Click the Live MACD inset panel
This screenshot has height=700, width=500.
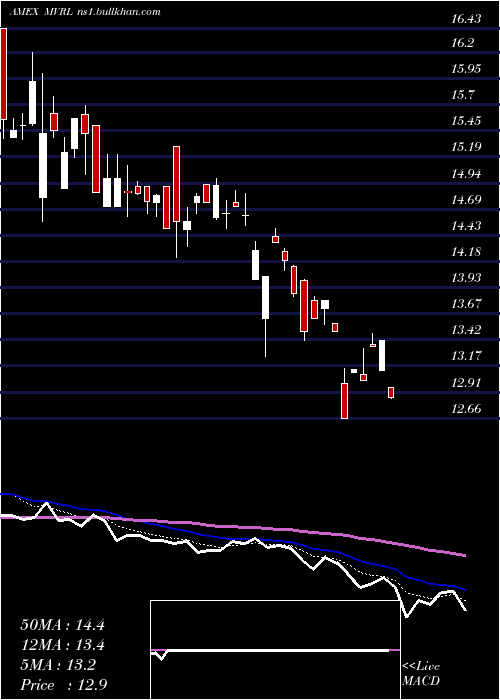275,650
